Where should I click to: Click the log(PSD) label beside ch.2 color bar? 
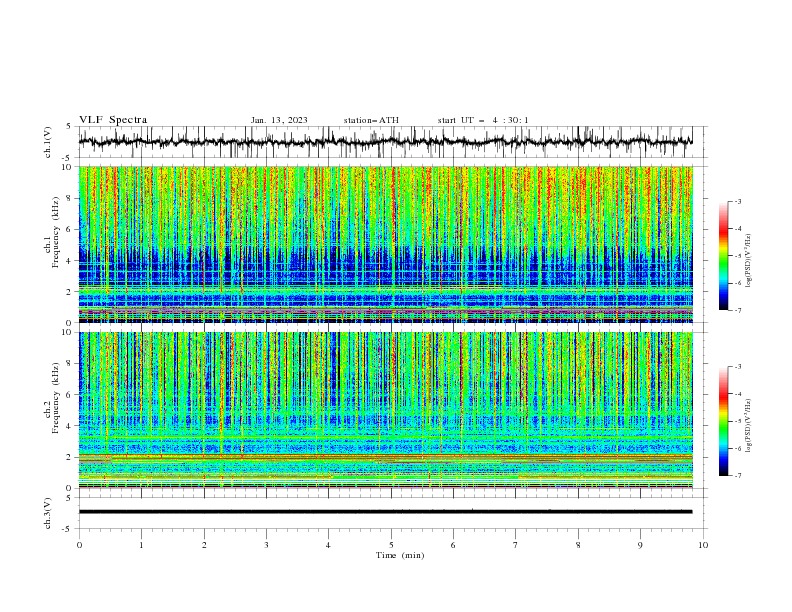click(x=749, y=426)
